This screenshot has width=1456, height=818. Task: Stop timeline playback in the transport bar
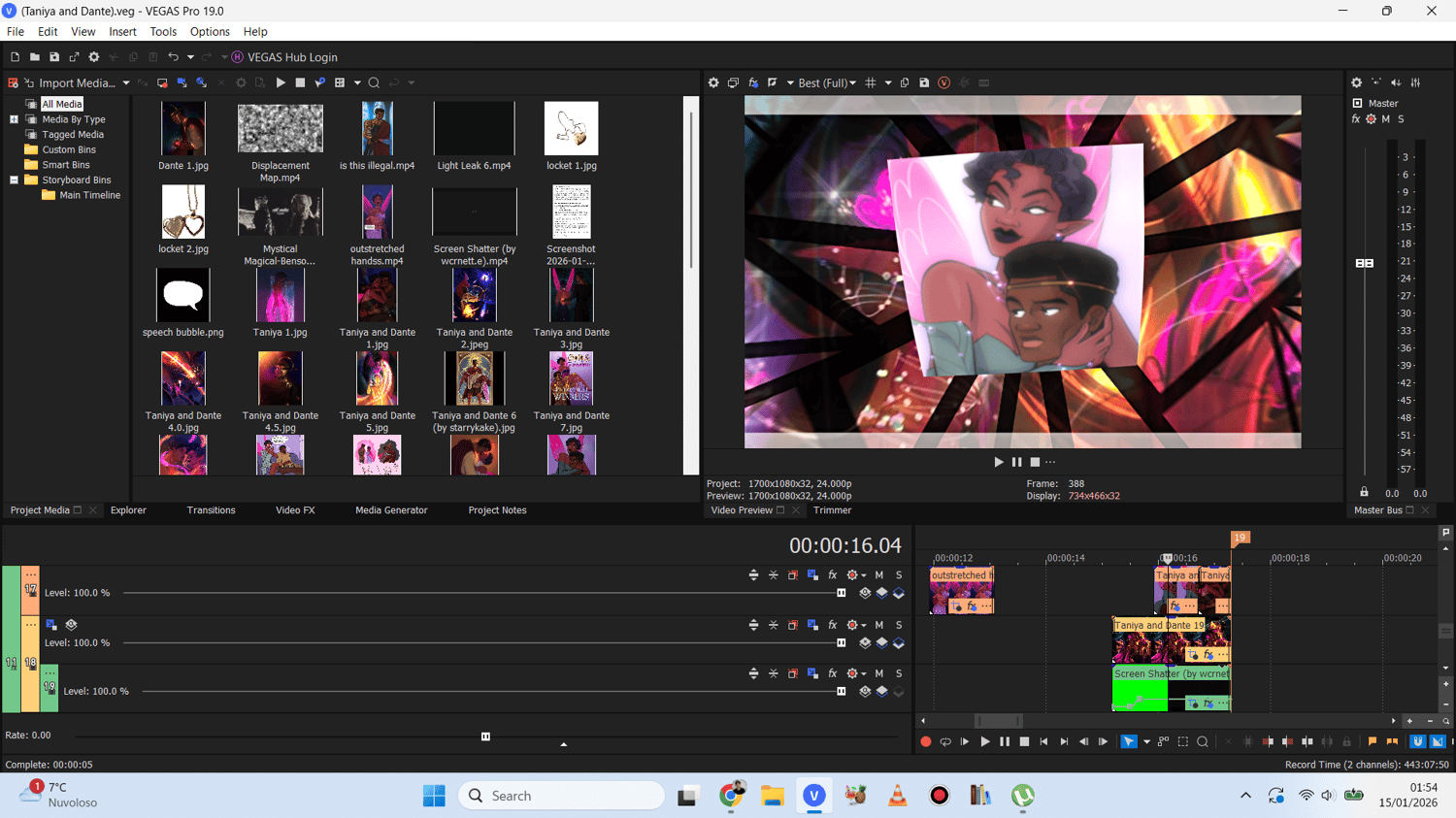click(x=1024, y=742)
